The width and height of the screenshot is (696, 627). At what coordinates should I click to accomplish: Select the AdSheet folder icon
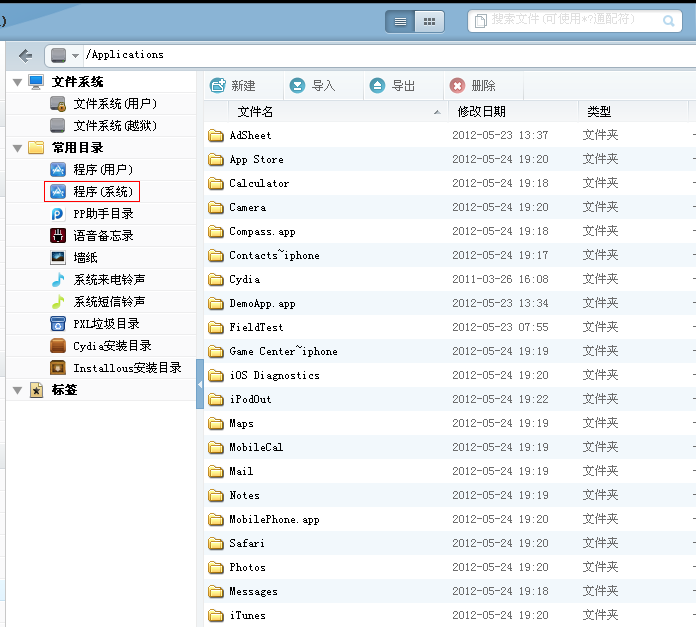pos(216,135)
